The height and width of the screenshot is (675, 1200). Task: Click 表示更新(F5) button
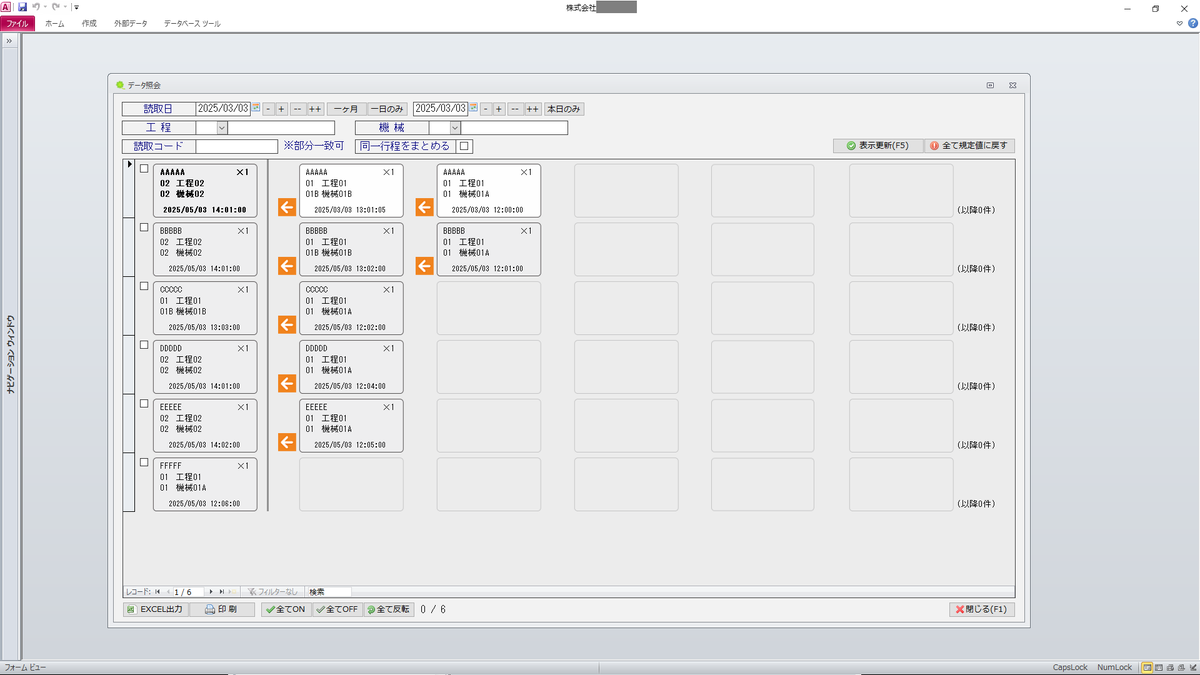[x=878, y=145]
